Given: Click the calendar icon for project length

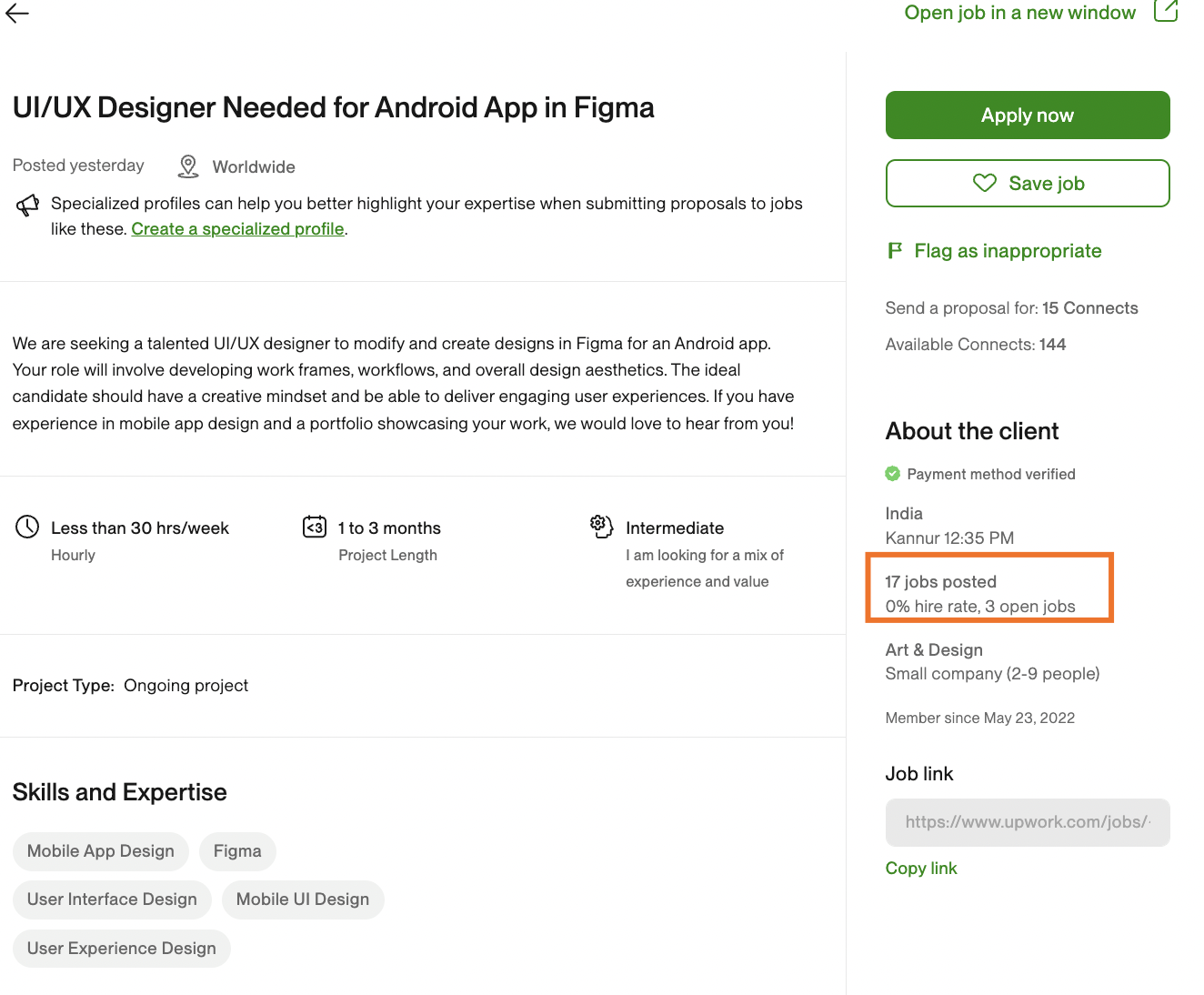Looking at the screenshot, I should [x=315, y=527].
